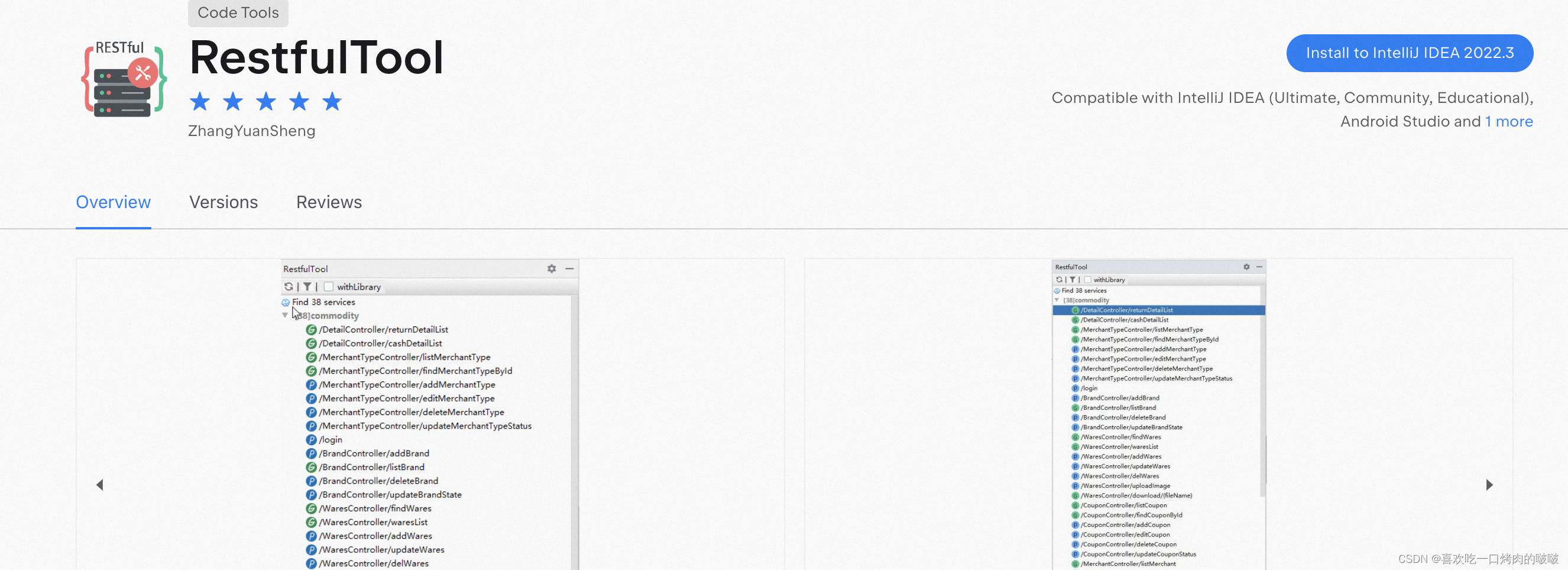Toggle withLibrary checkbox in right panel
The width and height of the screenshot is (1568, 570).
(x=1087, y=280)
